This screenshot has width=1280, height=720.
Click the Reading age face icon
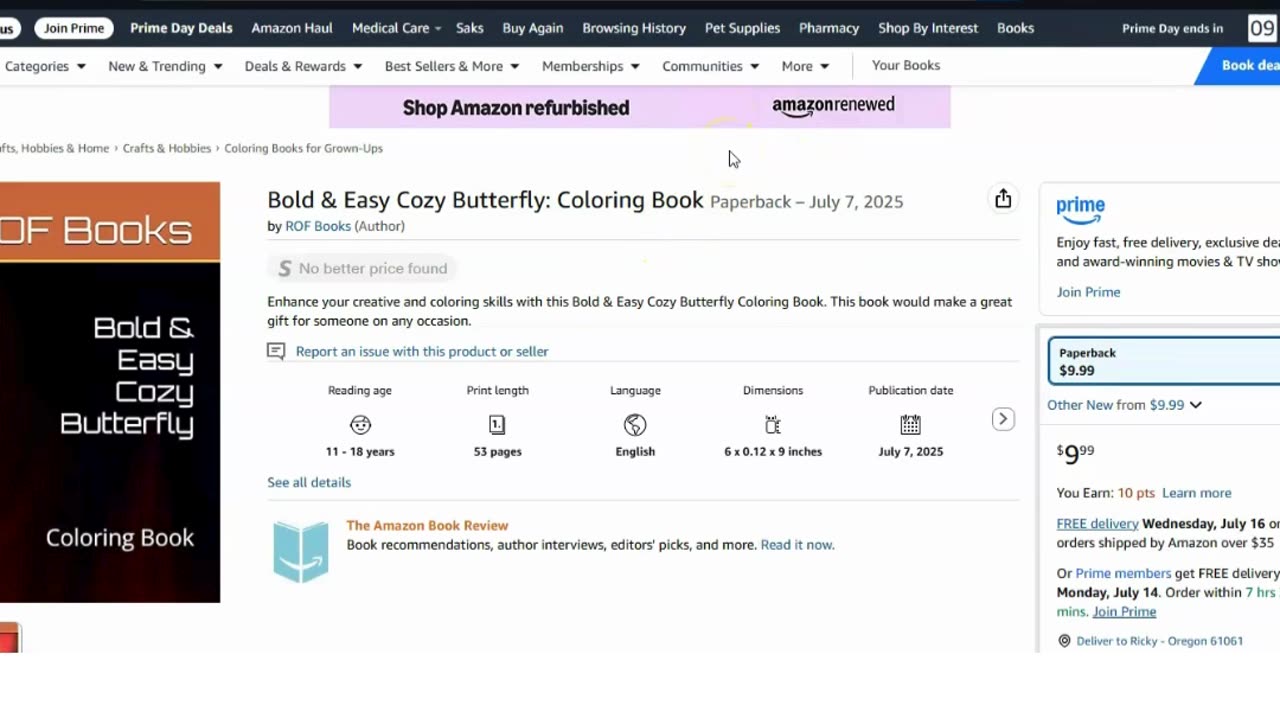360,425
